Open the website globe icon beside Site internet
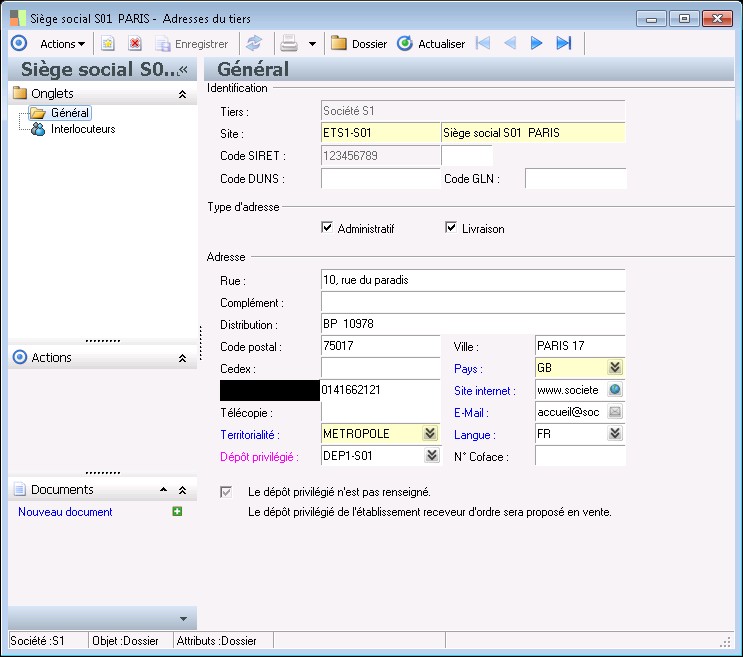Image resolution: width=743 pixels, height=657 pixels. tap(615, 391)
